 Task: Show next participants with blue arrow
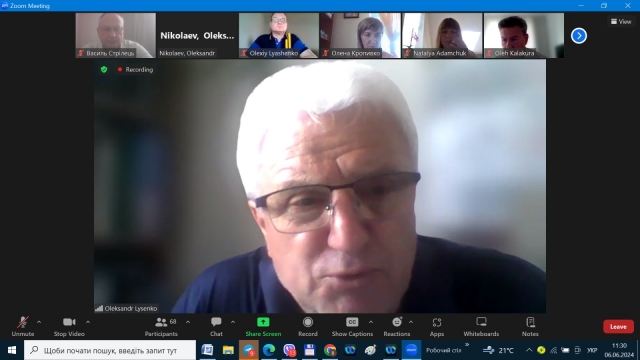coord(579,36)
